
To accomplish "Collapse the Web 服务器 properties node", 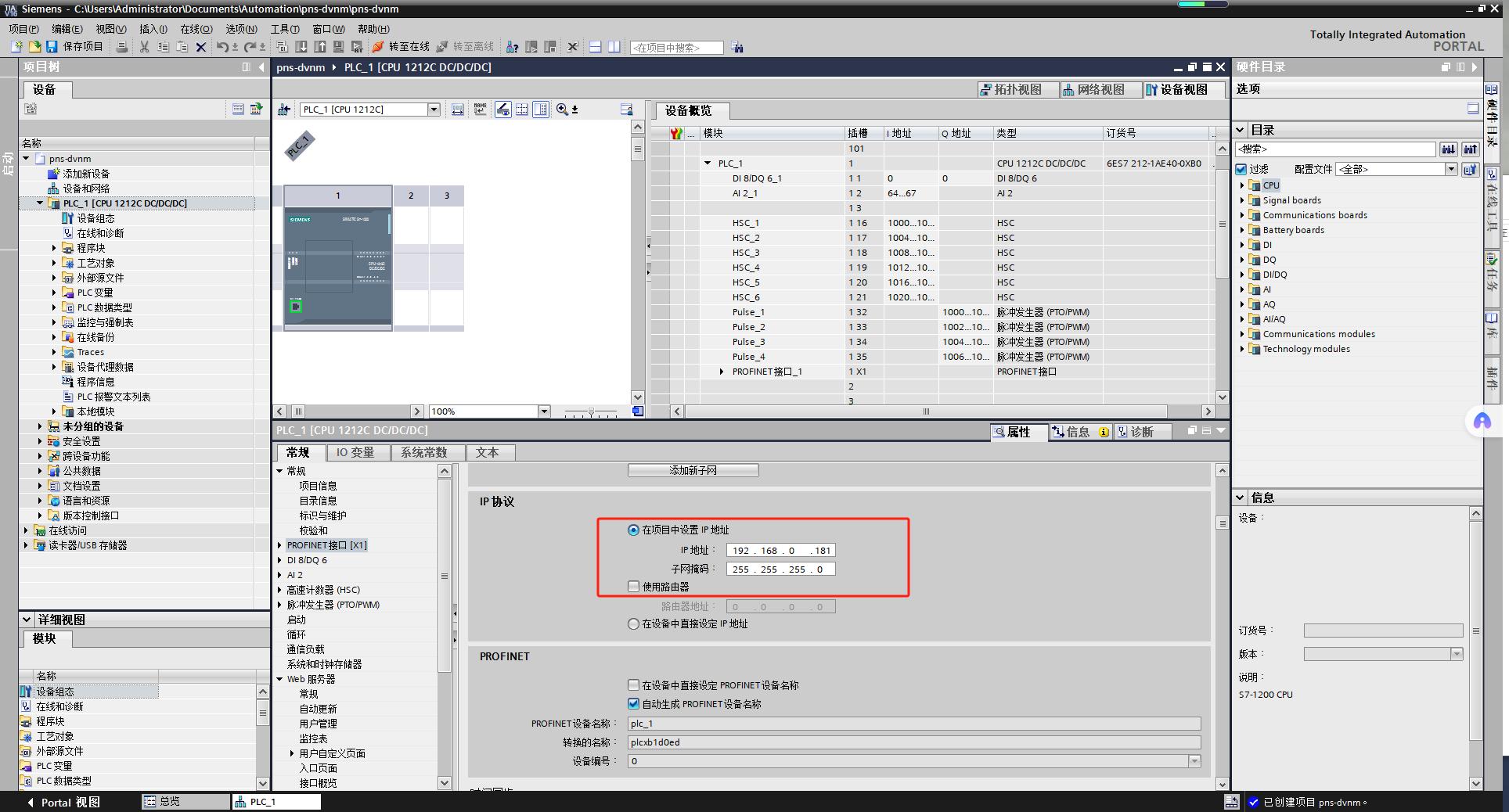I will click(x=279, y=679).
